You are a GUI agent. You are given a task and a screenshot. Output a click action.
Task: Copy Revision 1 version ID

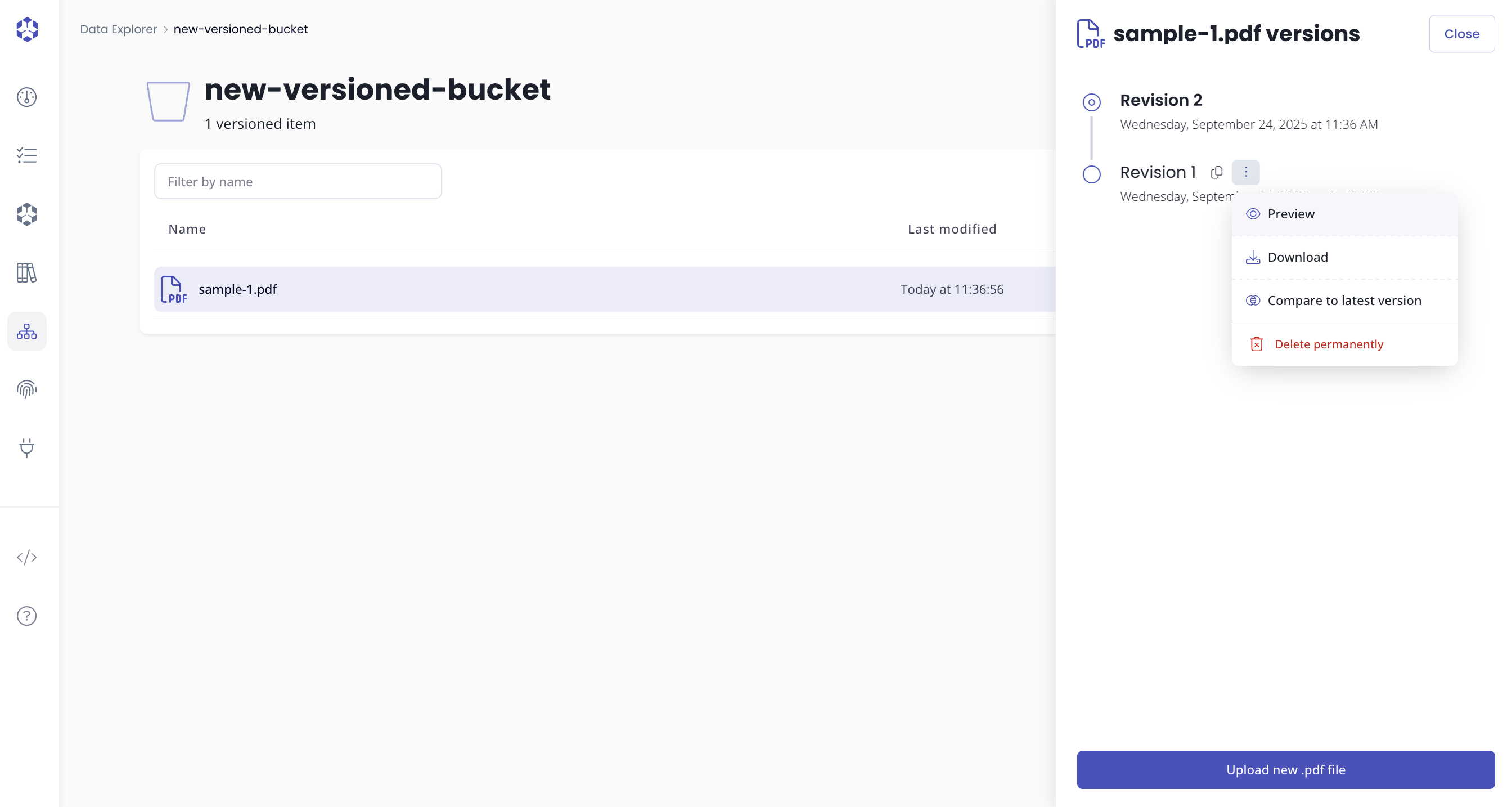pyautogui.click(x=1216, y=172)
